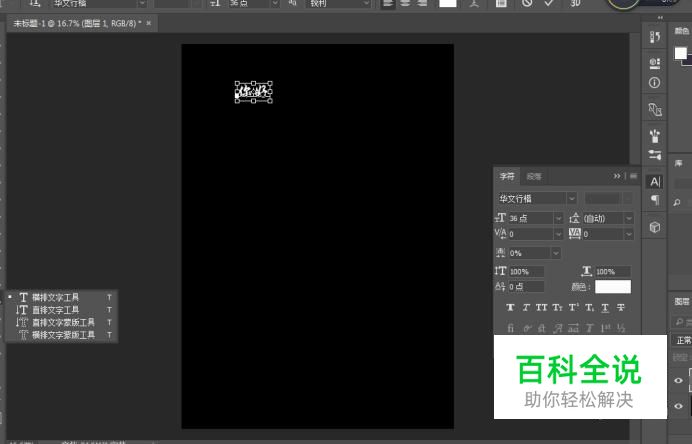Create warped text icon

(474, 4)
